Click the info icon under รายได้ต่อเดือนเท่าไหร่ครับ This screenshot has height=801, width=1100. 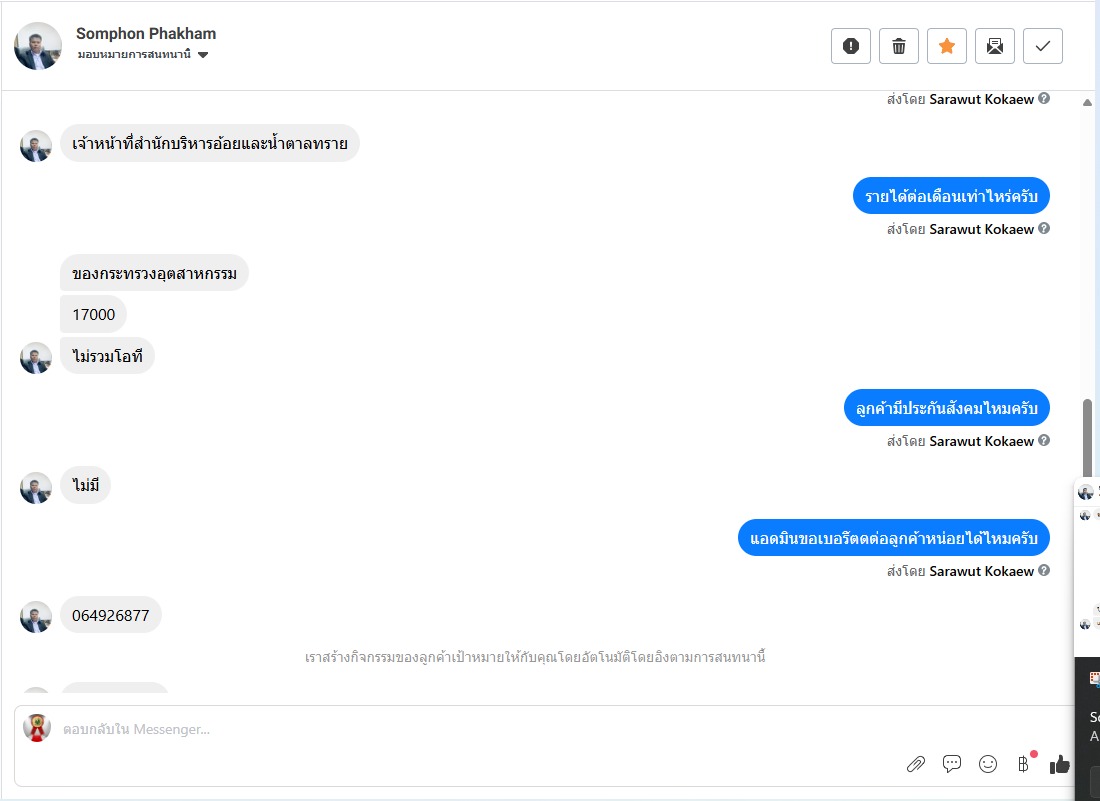pos(1044,229)
